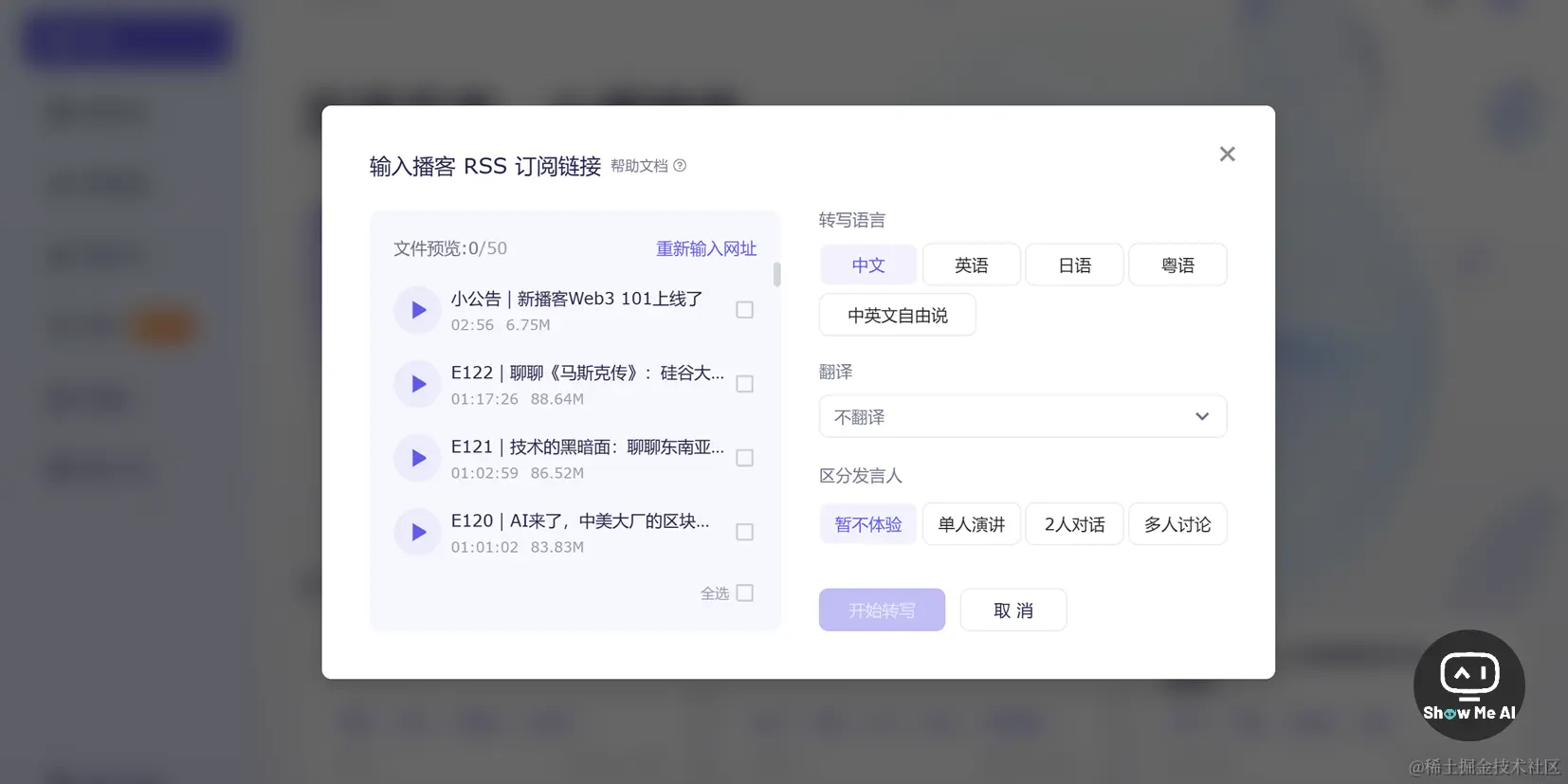Play the 小公告 Web3 101 episode
Screen dimensions: 1568x784
[417, 310]
